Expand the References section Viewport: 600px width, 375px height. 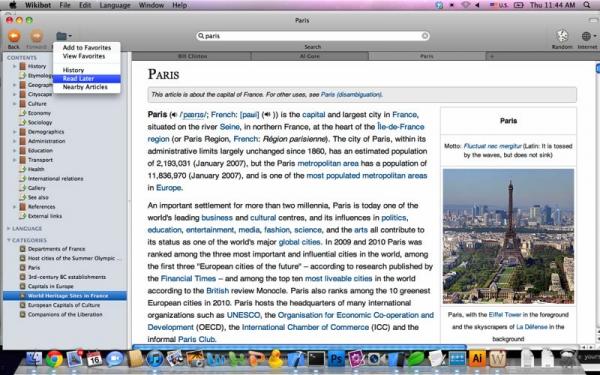[x=15, y=207]
